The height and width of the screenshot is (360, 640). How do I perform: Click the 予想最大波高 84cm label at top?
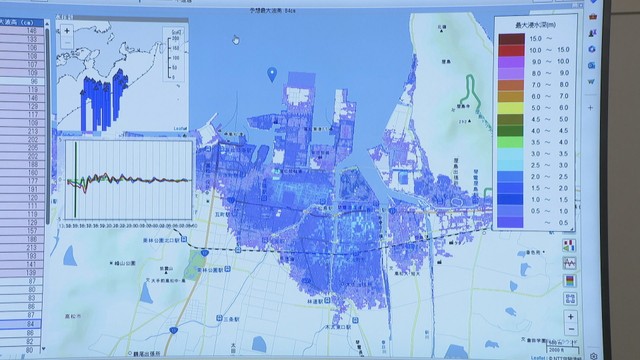273,11
